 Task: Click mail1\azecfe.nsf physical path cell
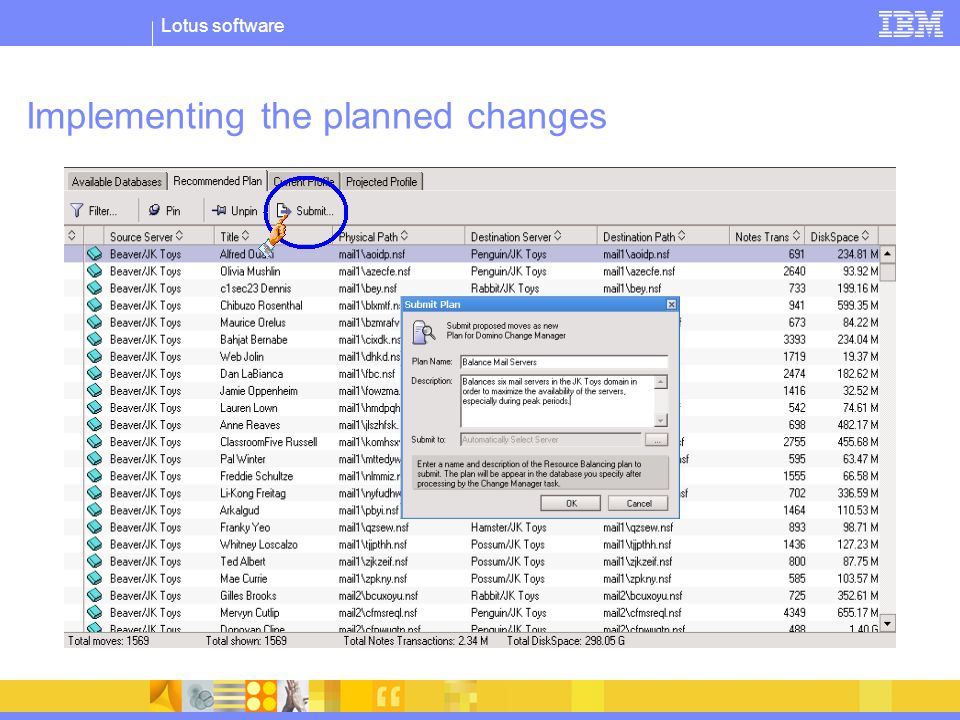374,271
